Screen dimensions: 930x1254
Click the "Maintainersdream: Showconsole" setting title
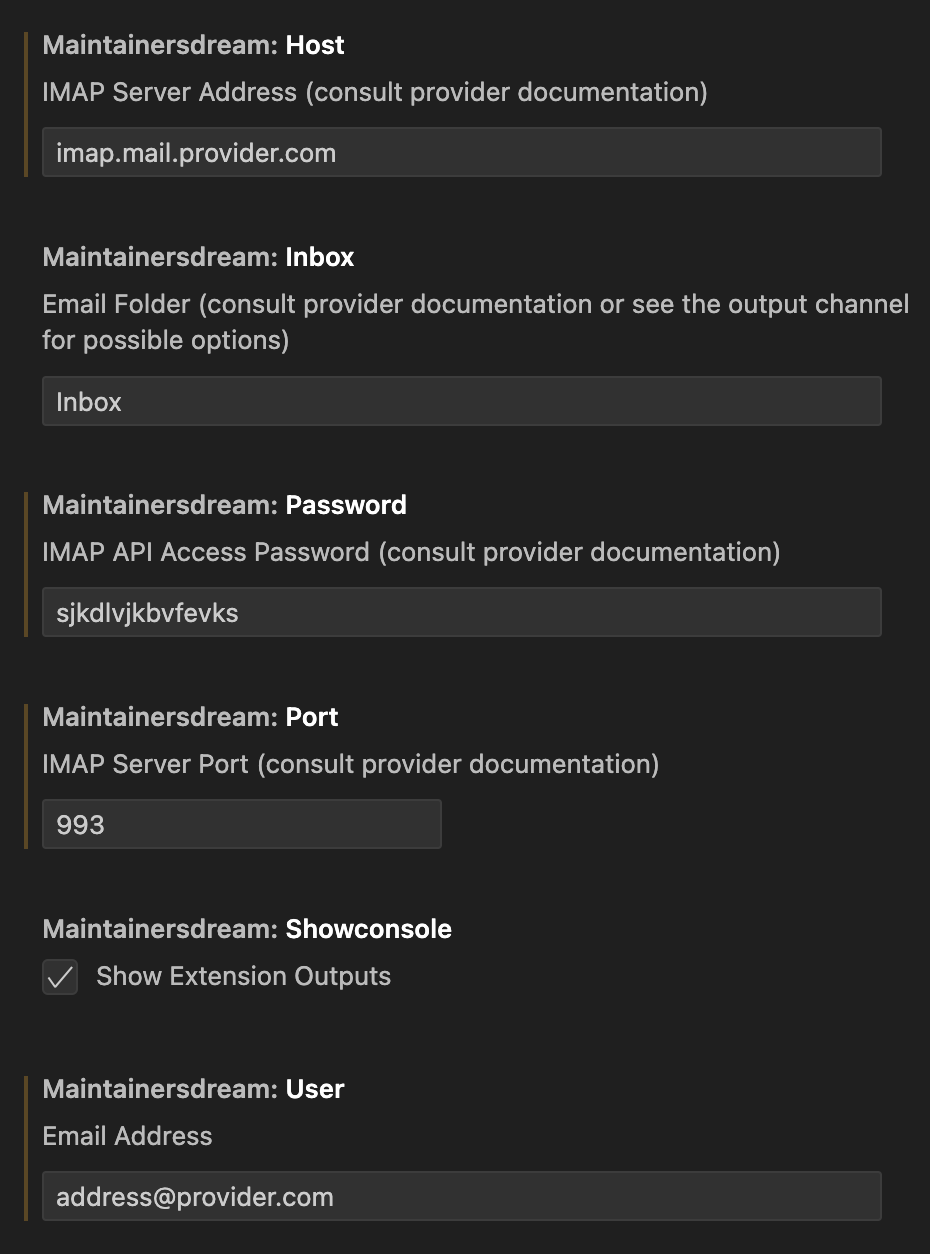(247, 929)
